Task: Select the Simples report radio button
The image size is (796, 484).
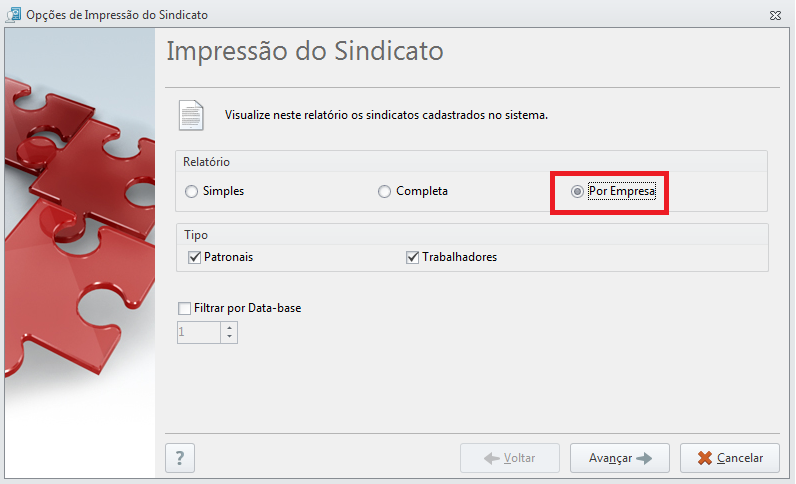Action: coord(191,191)
